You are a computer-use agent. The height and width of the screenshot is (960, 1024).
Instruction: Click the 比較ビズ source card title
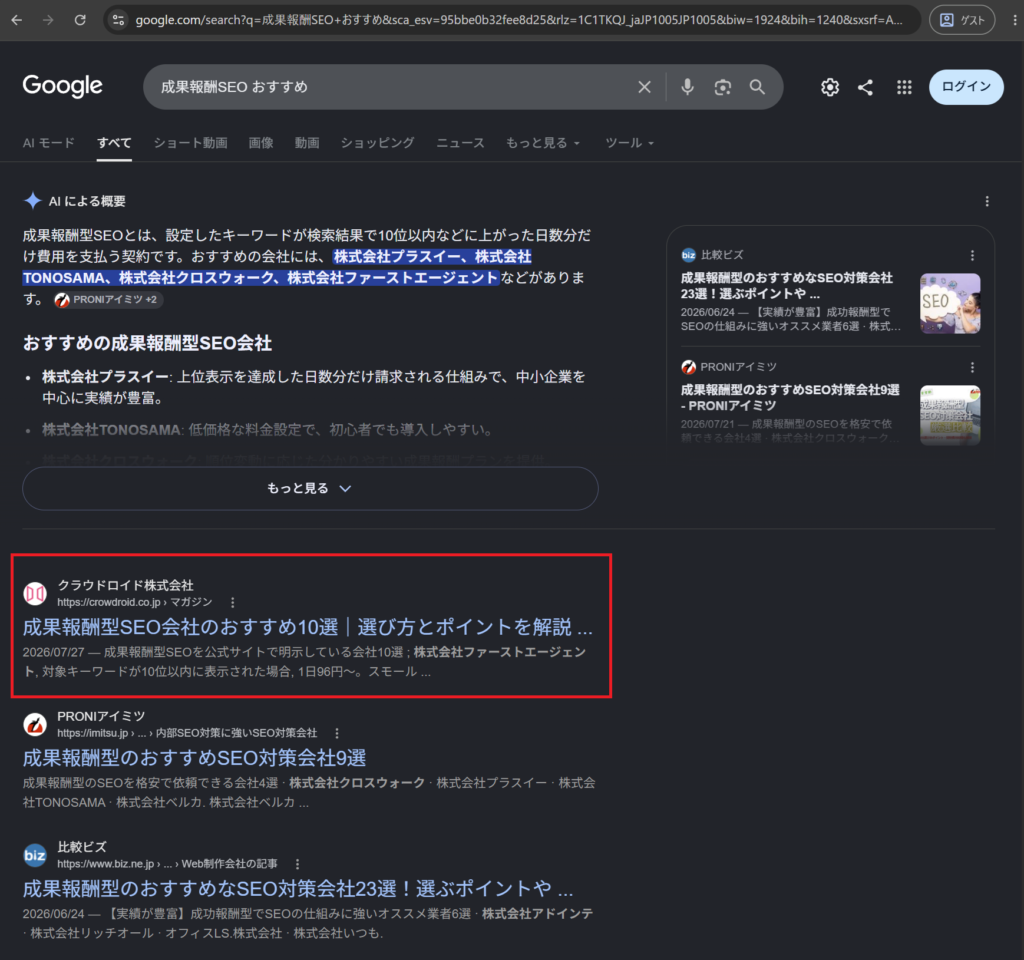pyautogui.click(x=786, y=285)
